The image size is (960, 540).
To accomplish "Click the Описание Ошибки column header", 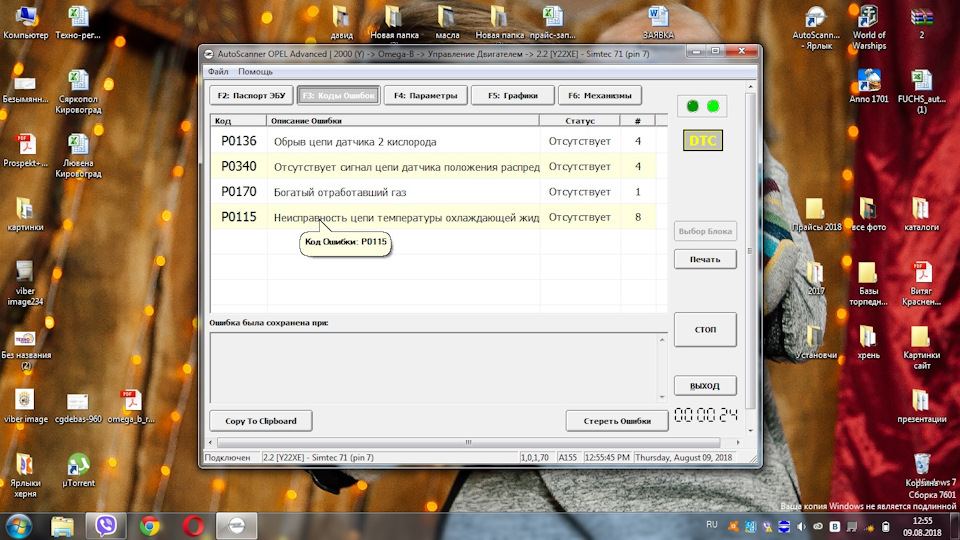I will 403,121.
